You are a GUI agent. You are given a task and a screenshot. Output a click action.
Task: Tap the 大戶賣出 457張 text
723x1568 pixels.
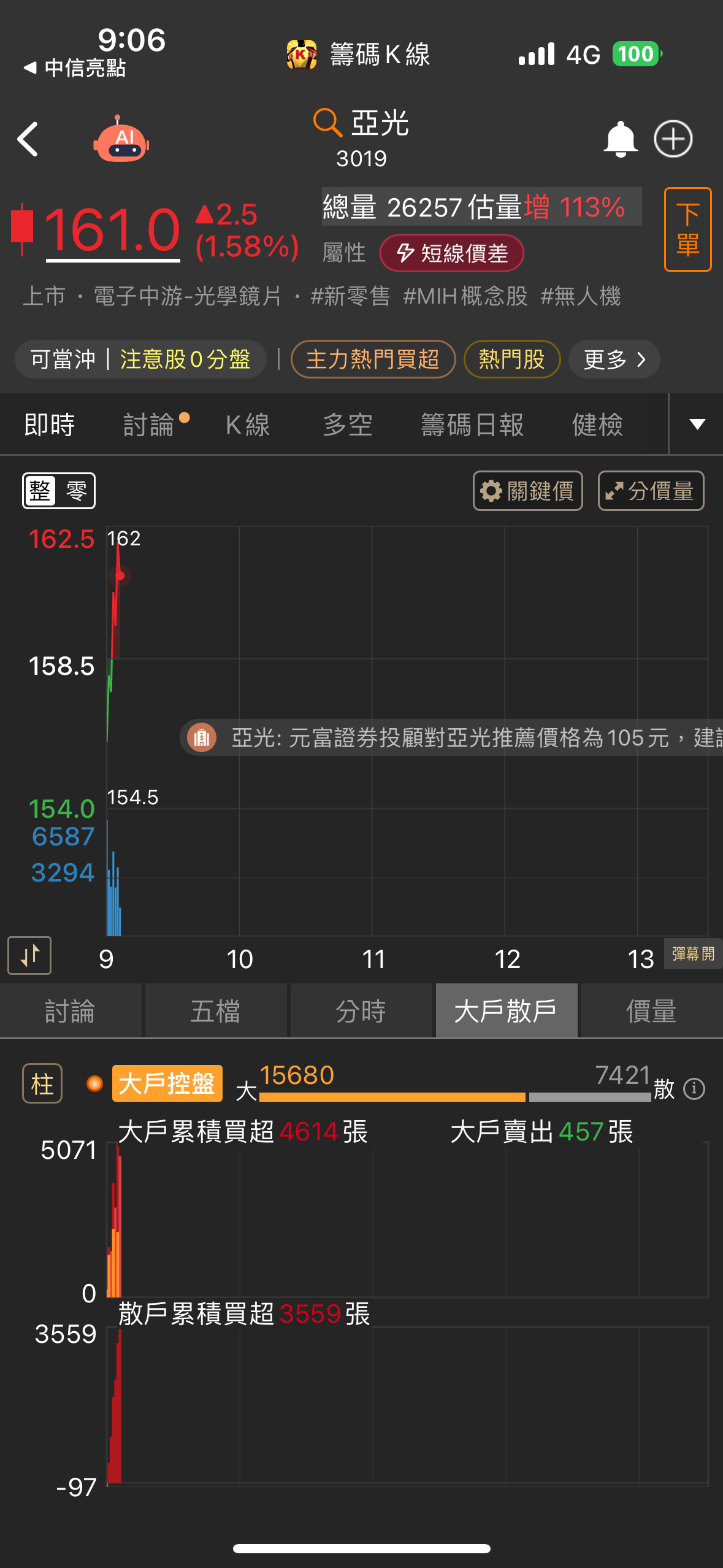tap(541, 1132)
